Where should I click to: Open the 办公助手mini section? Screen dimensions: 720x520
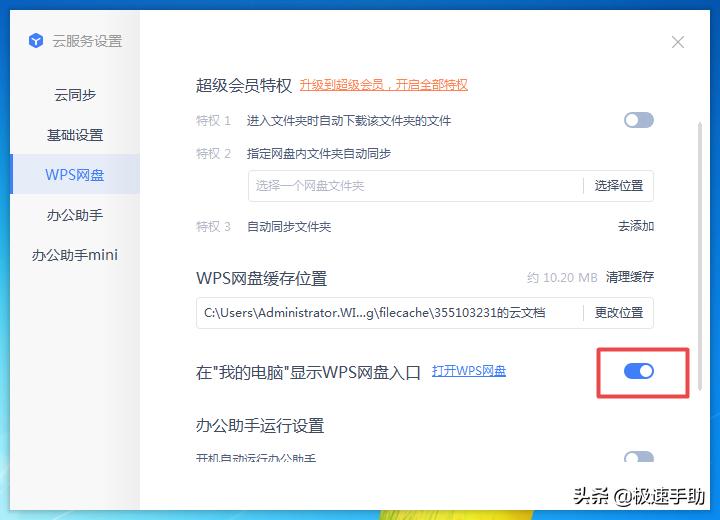[75, 254]
